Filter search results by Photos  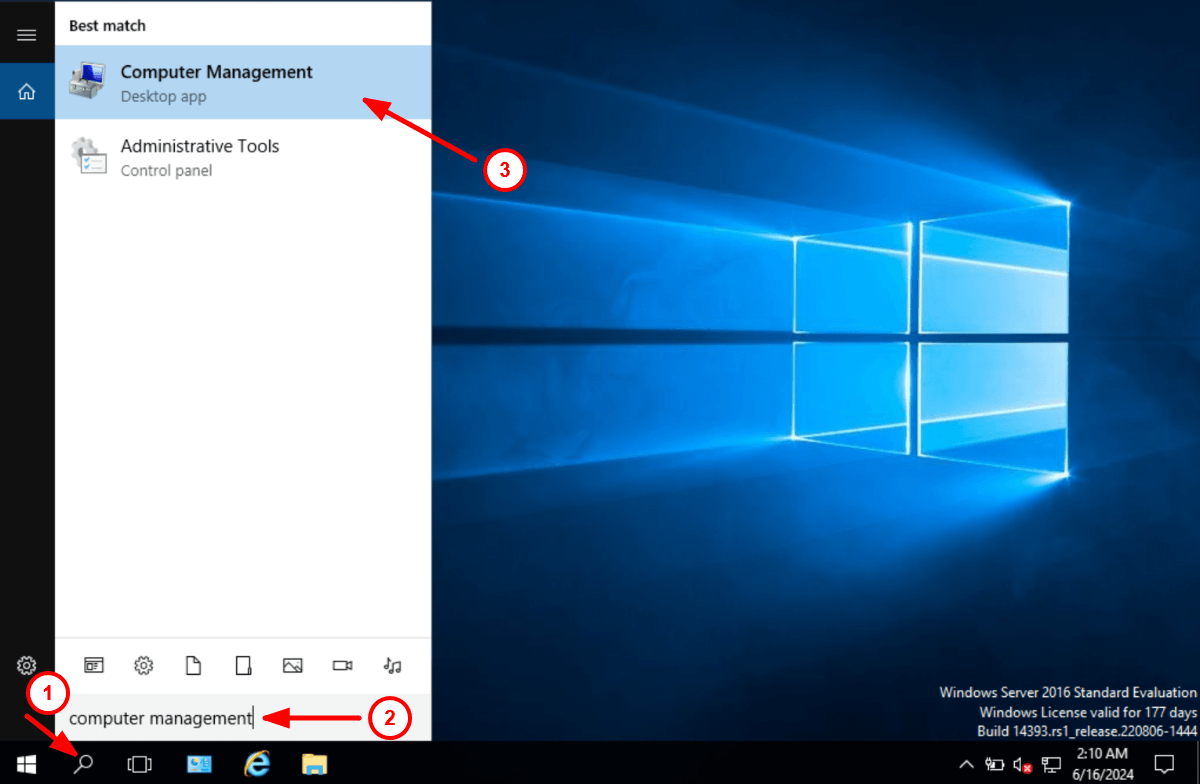[292, 665]
